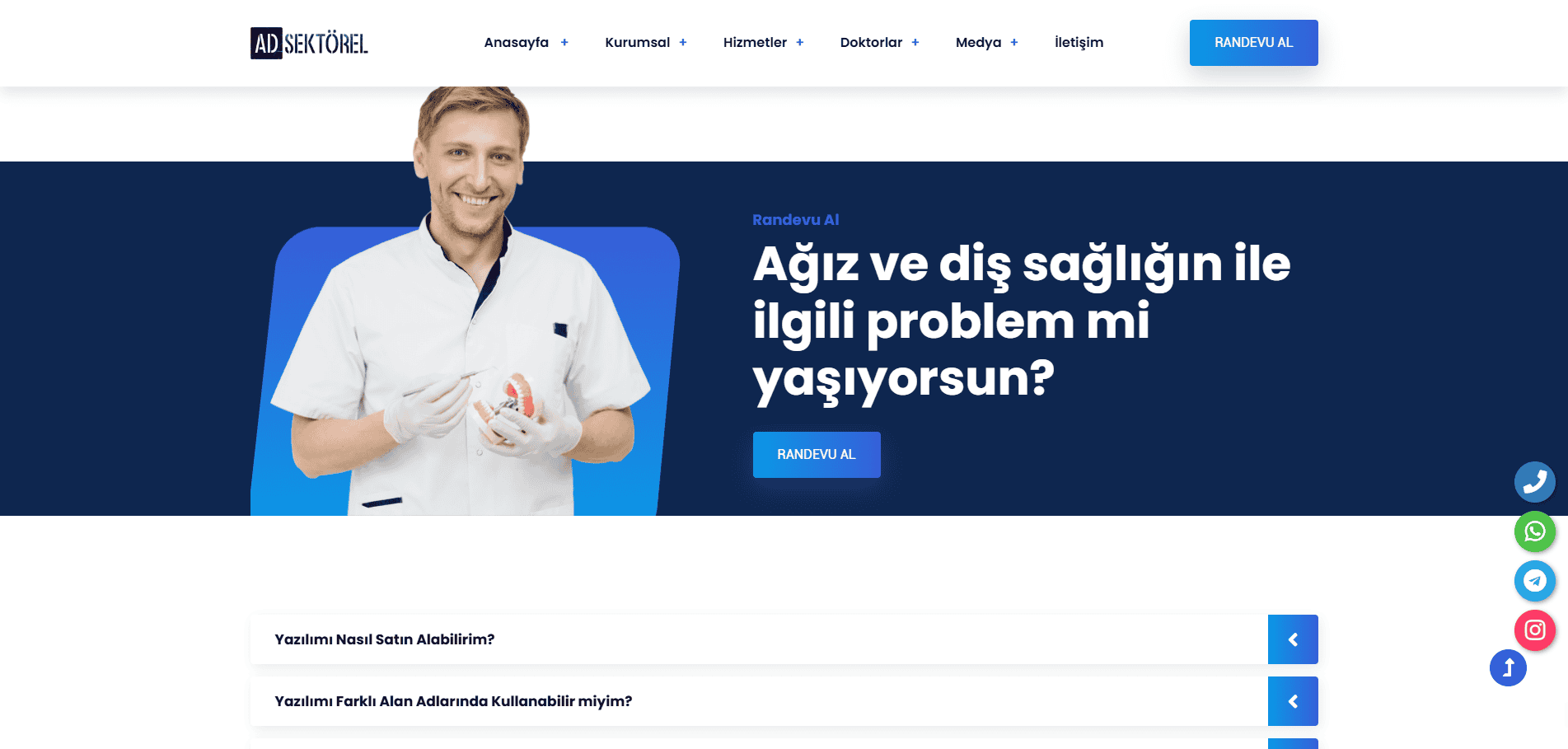Open the İletişim menu item
The image size is (1568, 749).
pos(1079,42)
